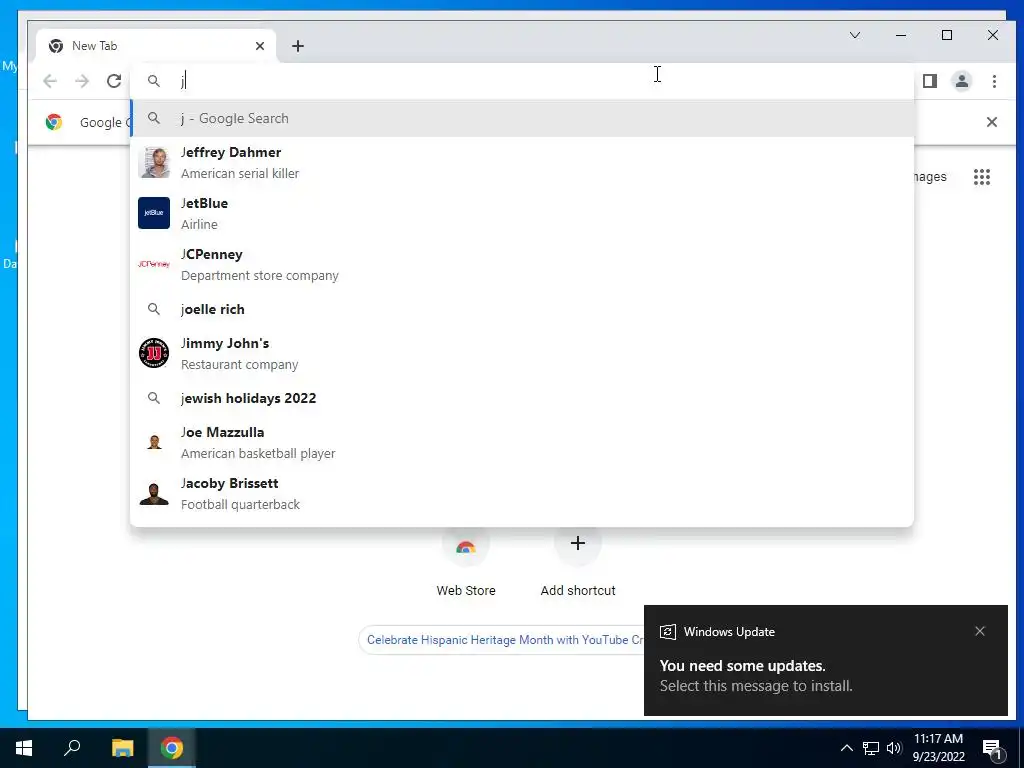Screen dimensions: 1024x768
Task: Click the browser back arrow
Action: coord(50,81)
